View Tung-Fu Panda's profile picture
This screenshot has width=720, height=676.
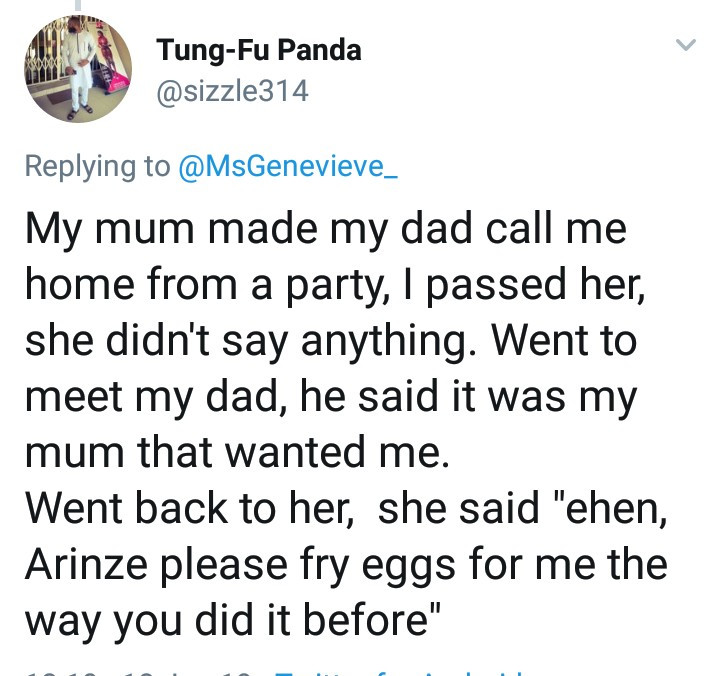pos(78,69)
